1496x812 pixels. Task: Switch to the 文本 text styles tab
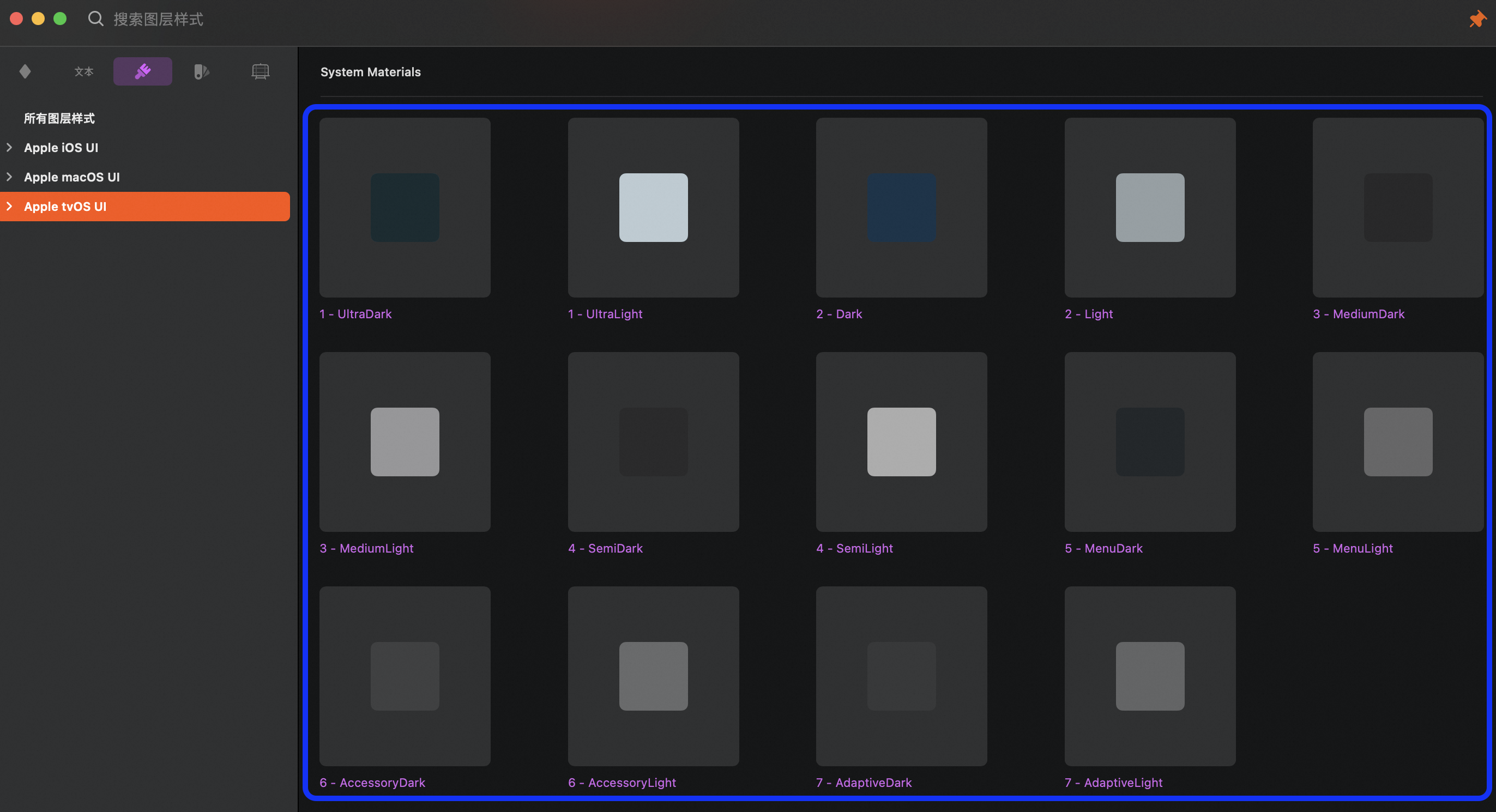point(83,71)
